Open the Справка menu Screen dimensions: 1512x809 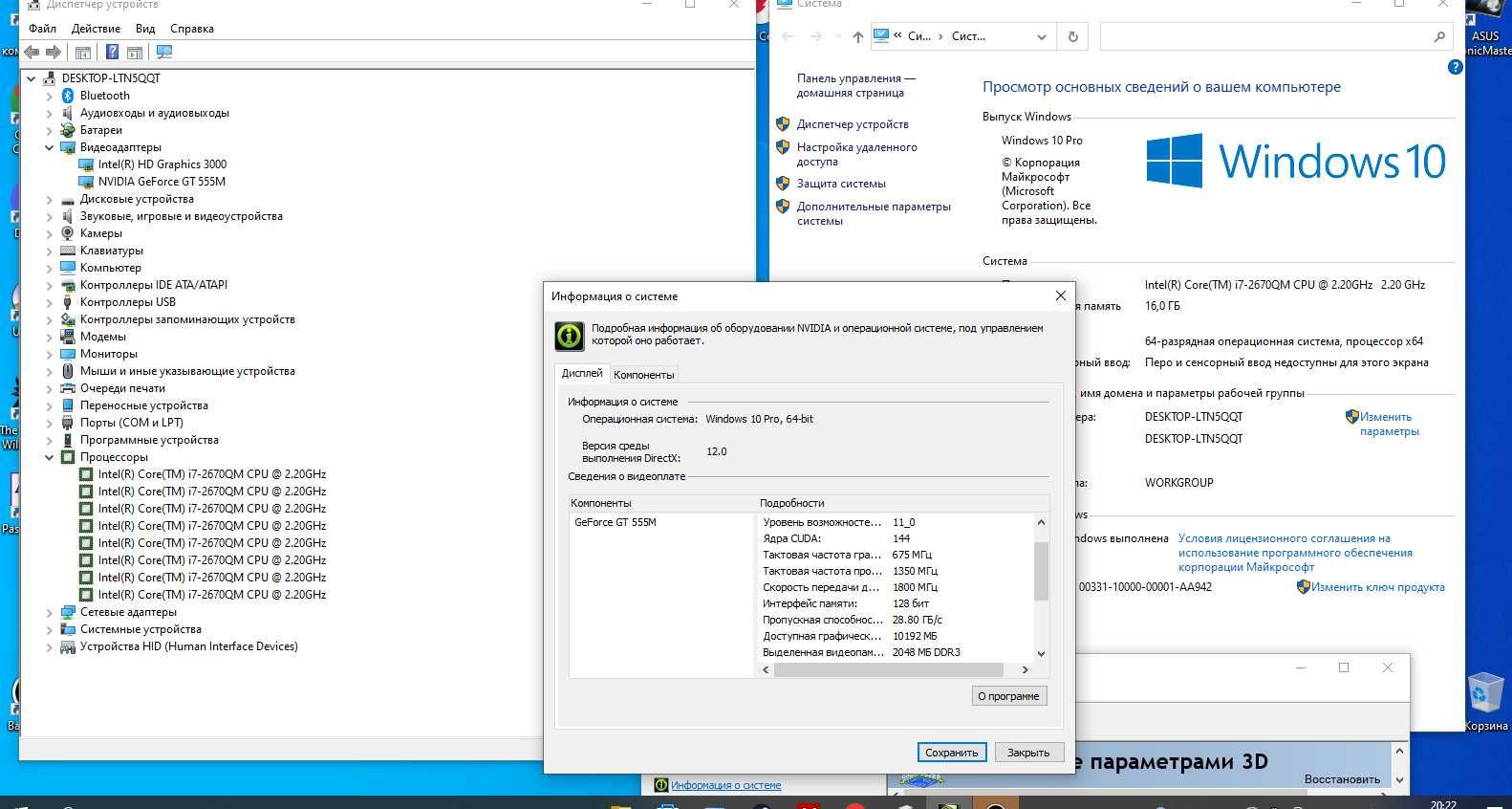click(192, 29)
